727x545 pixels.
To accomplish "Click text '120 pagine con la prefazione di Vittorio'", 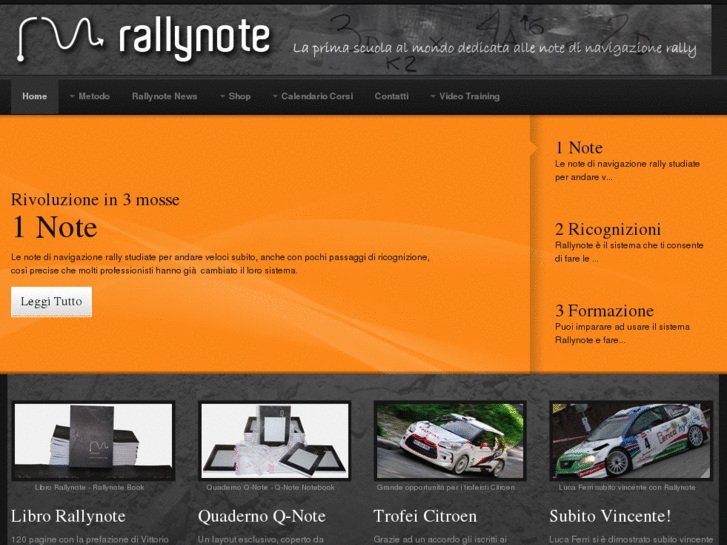I will [x=89, y=539].
